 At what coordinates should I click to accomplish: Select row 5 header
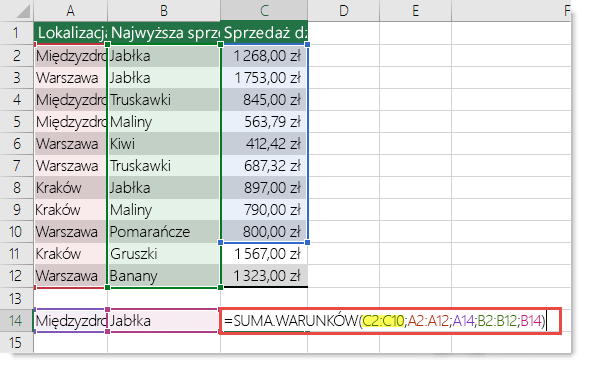[x=16, y=122]
